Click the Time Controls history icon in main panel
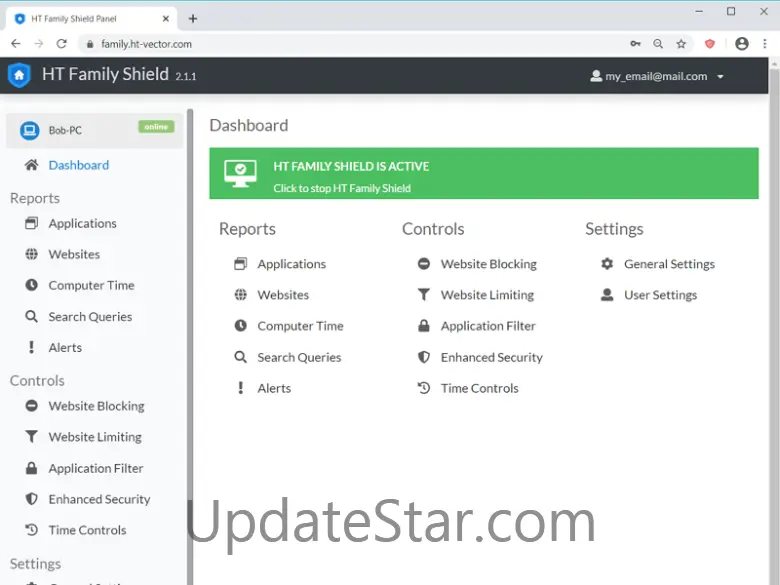This screenshot has height=585, width=780. 424,388
